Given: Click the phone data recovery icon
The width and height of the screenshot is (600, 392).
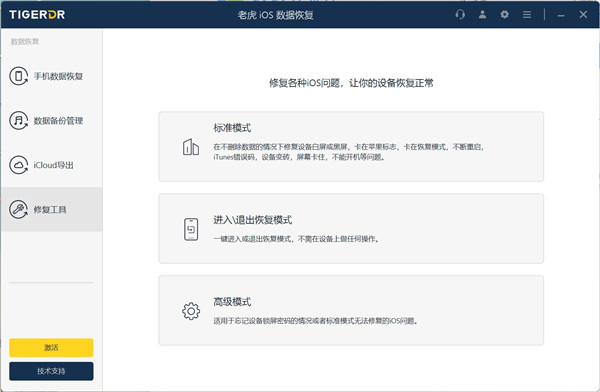Looking at the screenshot, I should click(x=18, y=76).
